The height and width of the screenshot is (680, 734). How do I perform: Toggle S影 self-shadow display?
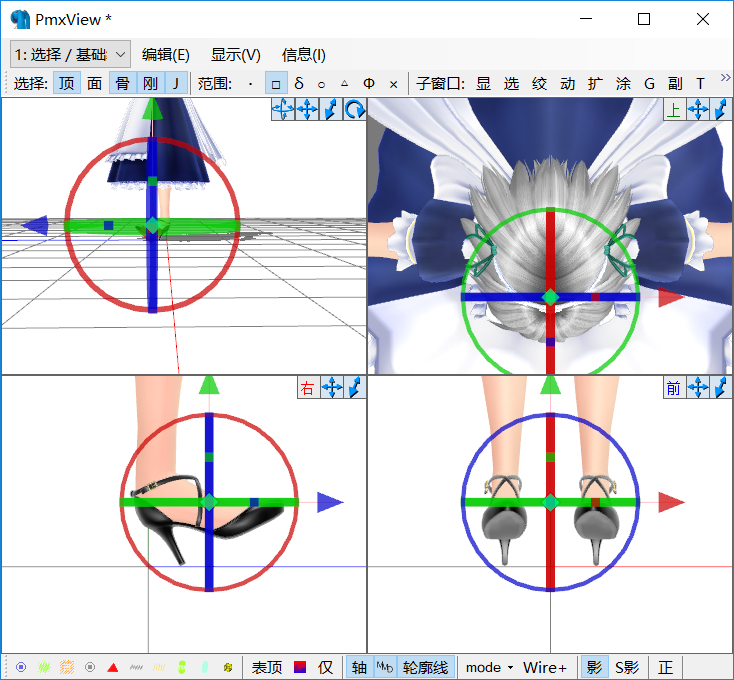(x=627, y=667)
